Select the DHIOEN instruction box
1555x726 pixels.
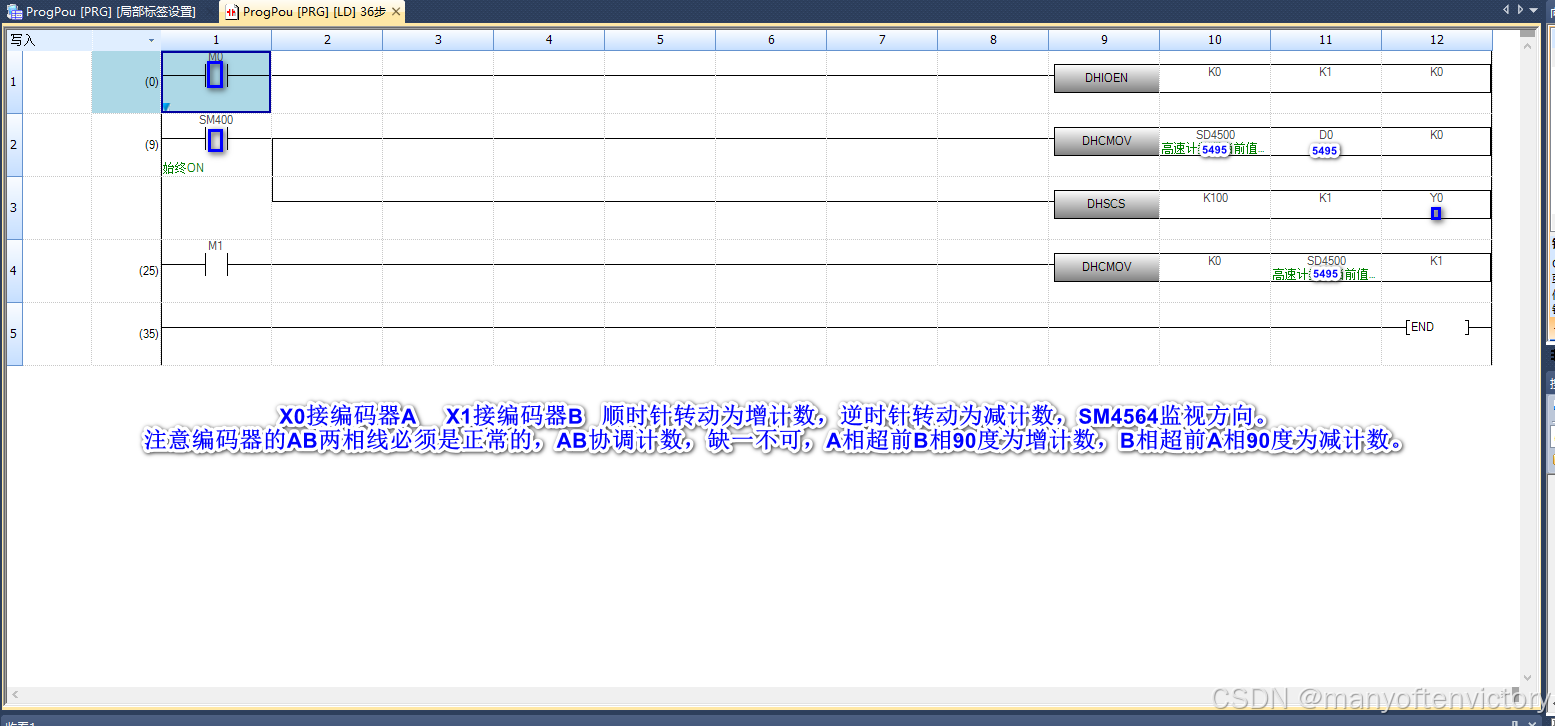[x=1106, y=78]
